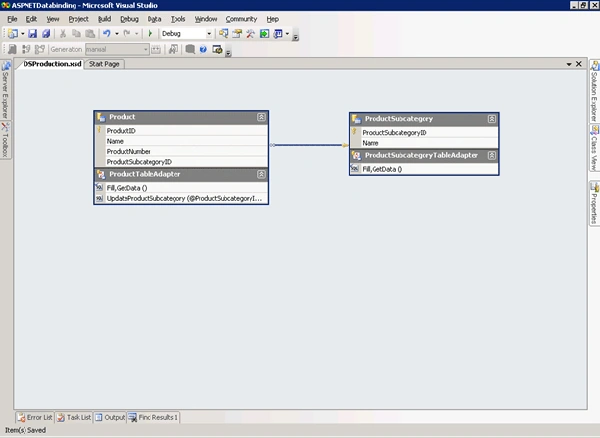Open Solution Explorer from toolbar icon
Image resolution: width=600 pixels, height=438 pixels.
pos(223,34)
